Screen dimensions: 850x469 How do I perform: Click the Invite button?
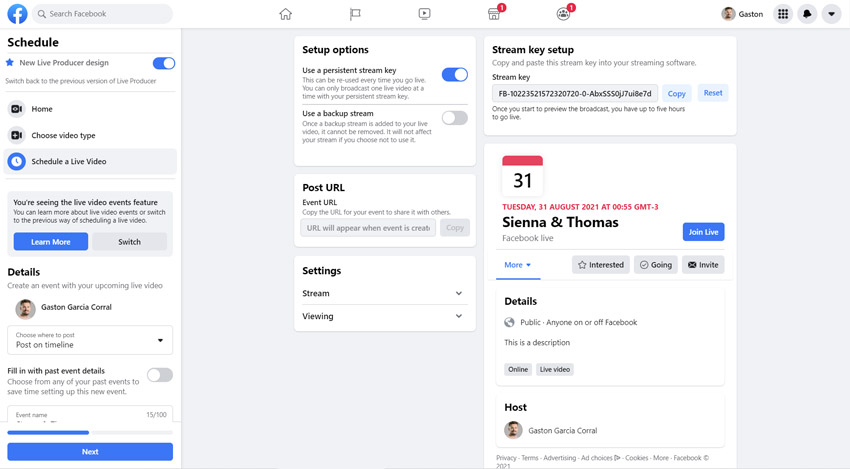pyautogui.click(x=703, y=265)
